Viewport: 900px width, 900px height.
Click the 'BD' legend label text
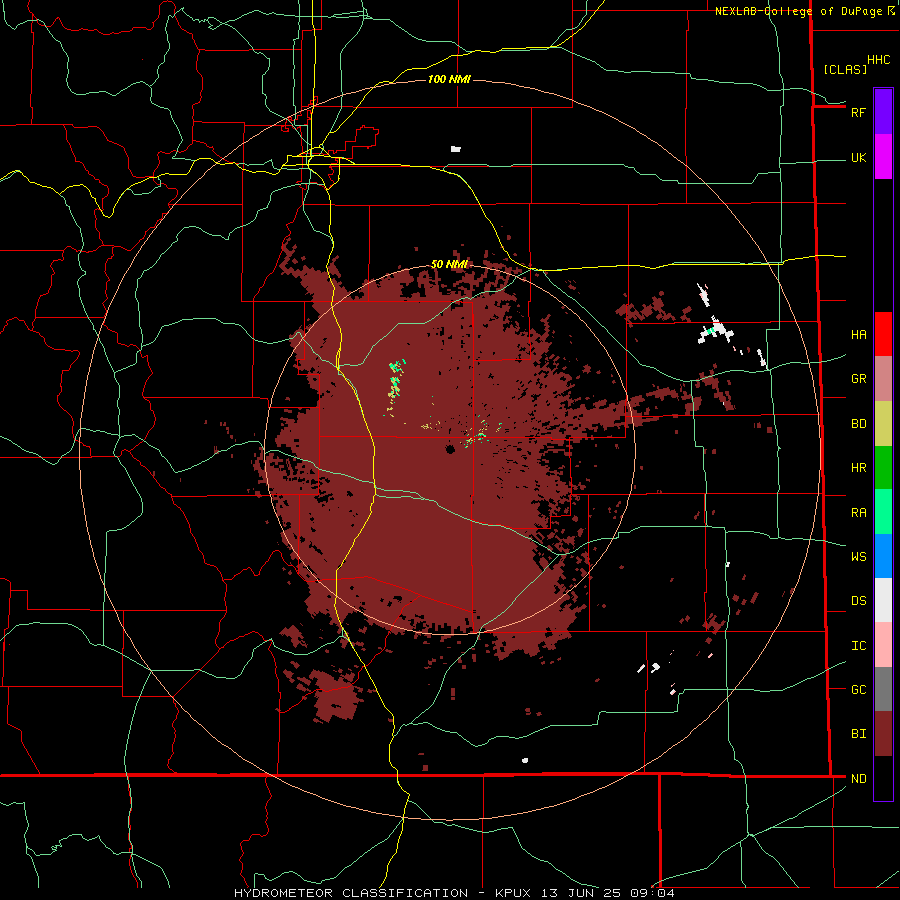pos(858,424)
